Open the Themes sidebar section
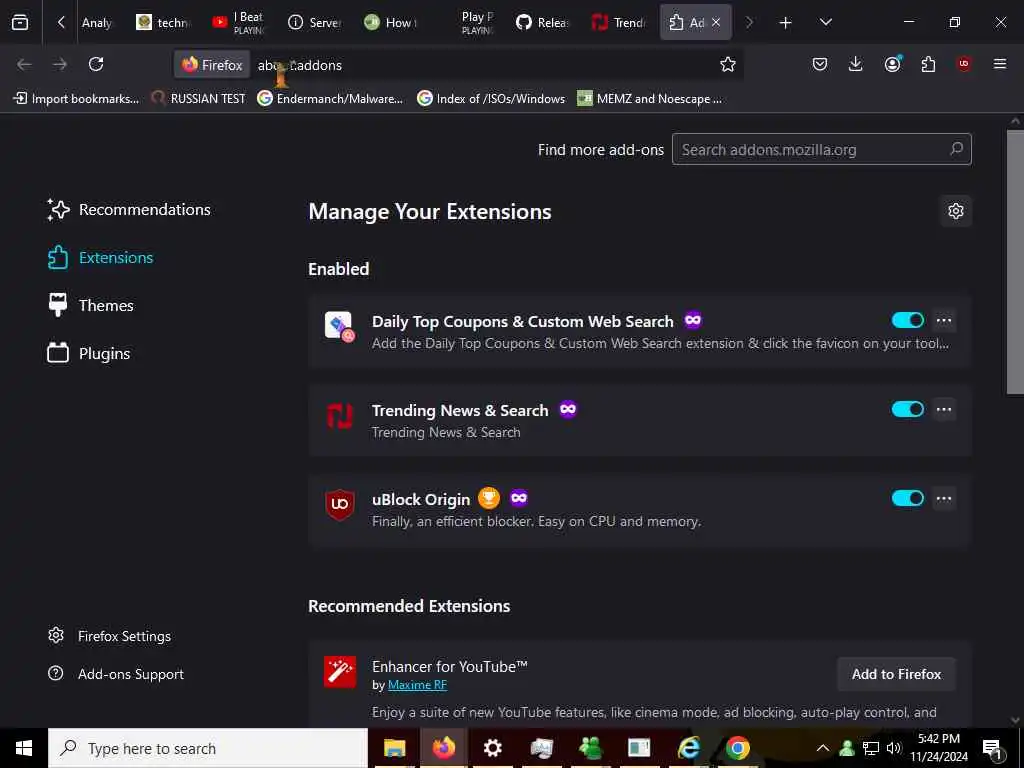 pyautogui.click(x=91, y=305)
